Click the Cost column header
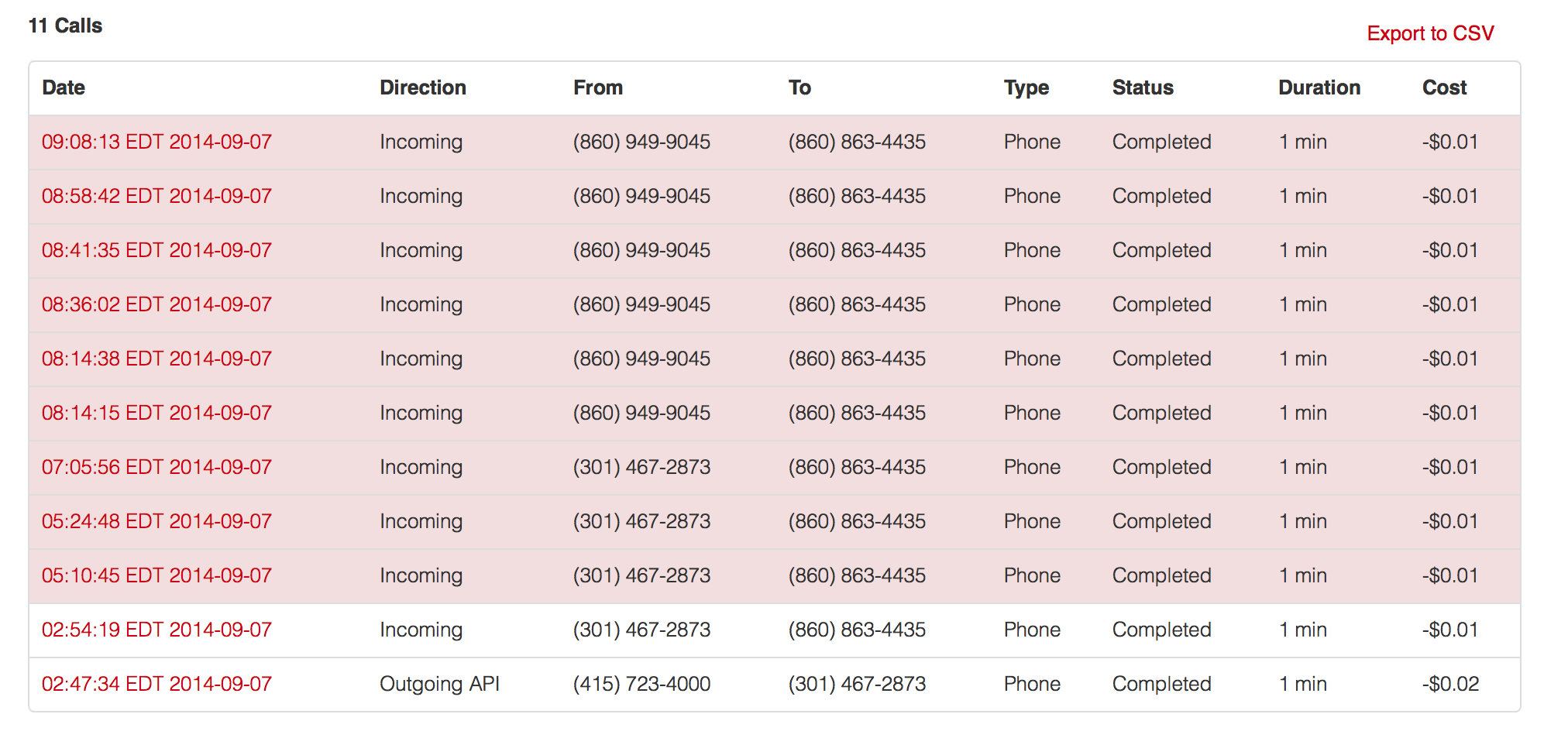1568x745 pixels. [1444, 88]
